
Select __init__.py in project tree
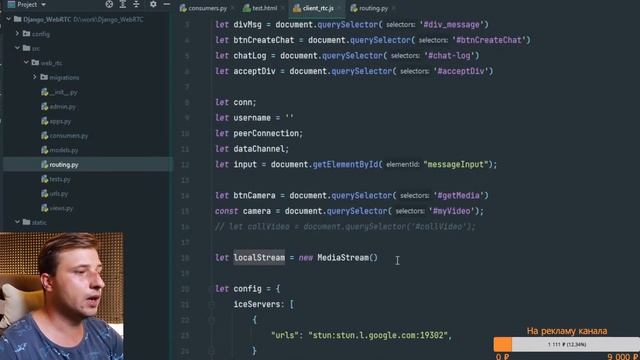59,92
